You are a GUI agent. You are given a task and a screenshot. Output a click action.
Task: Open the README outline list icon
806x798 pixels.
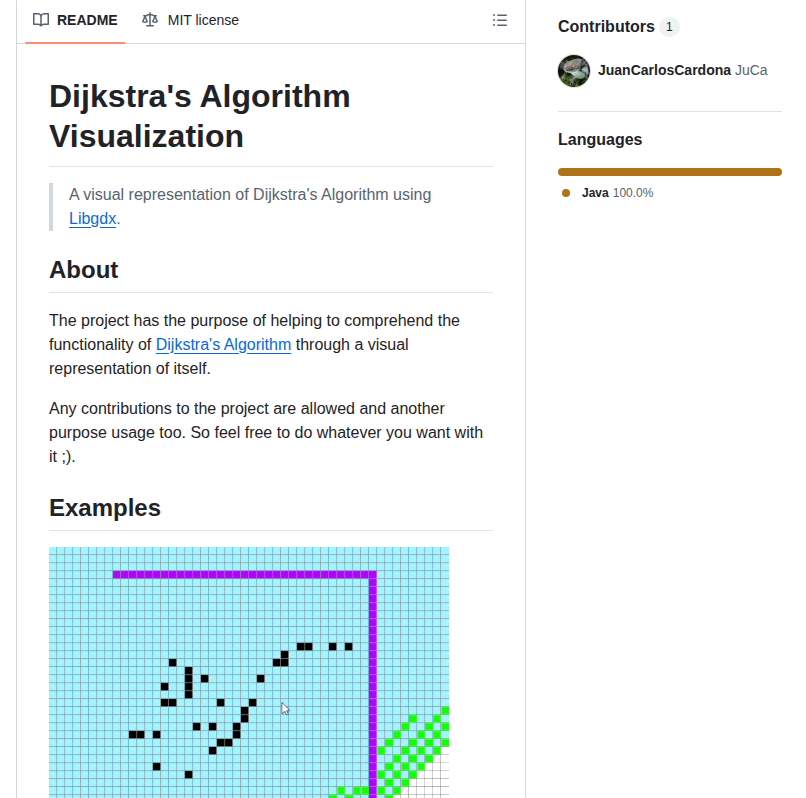coord(499,19)
